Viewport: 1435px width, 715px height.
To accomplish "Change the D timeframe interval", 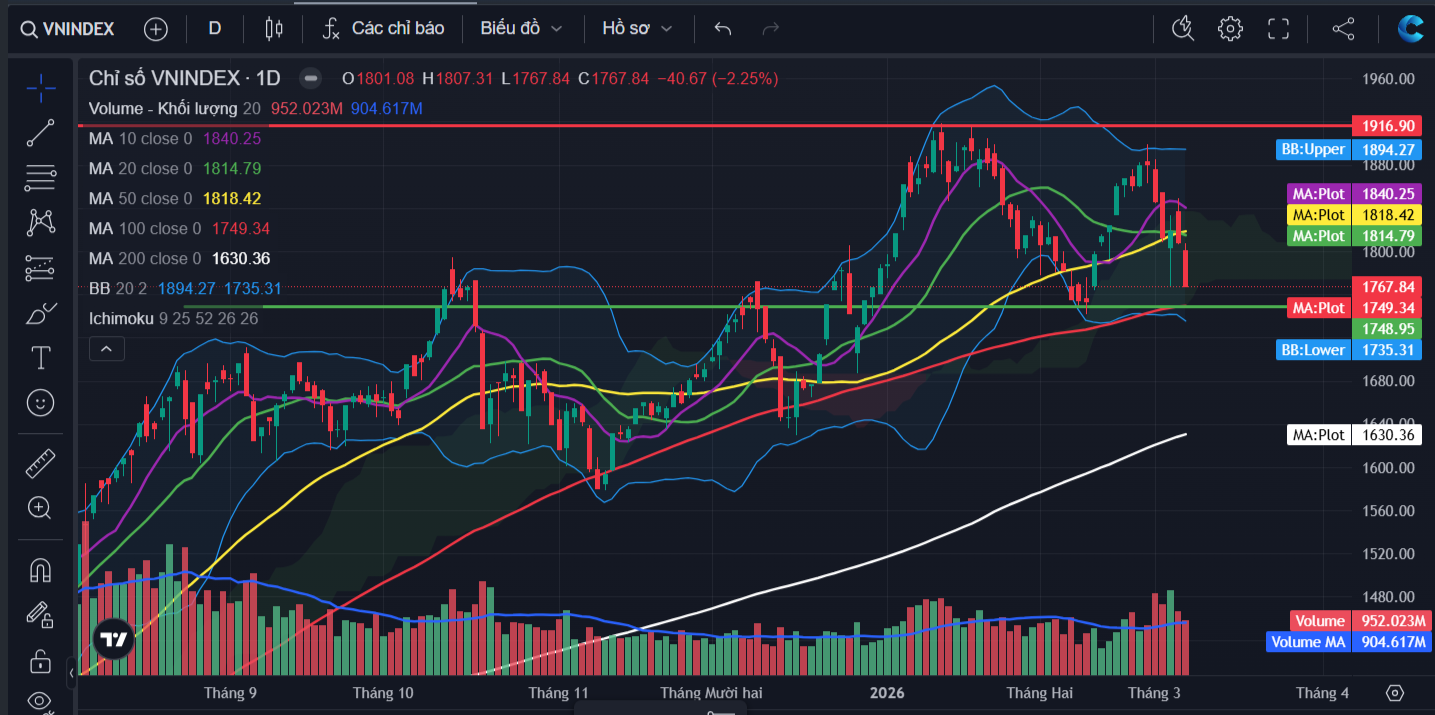I will pyautogui.click(x=214, y=29).
